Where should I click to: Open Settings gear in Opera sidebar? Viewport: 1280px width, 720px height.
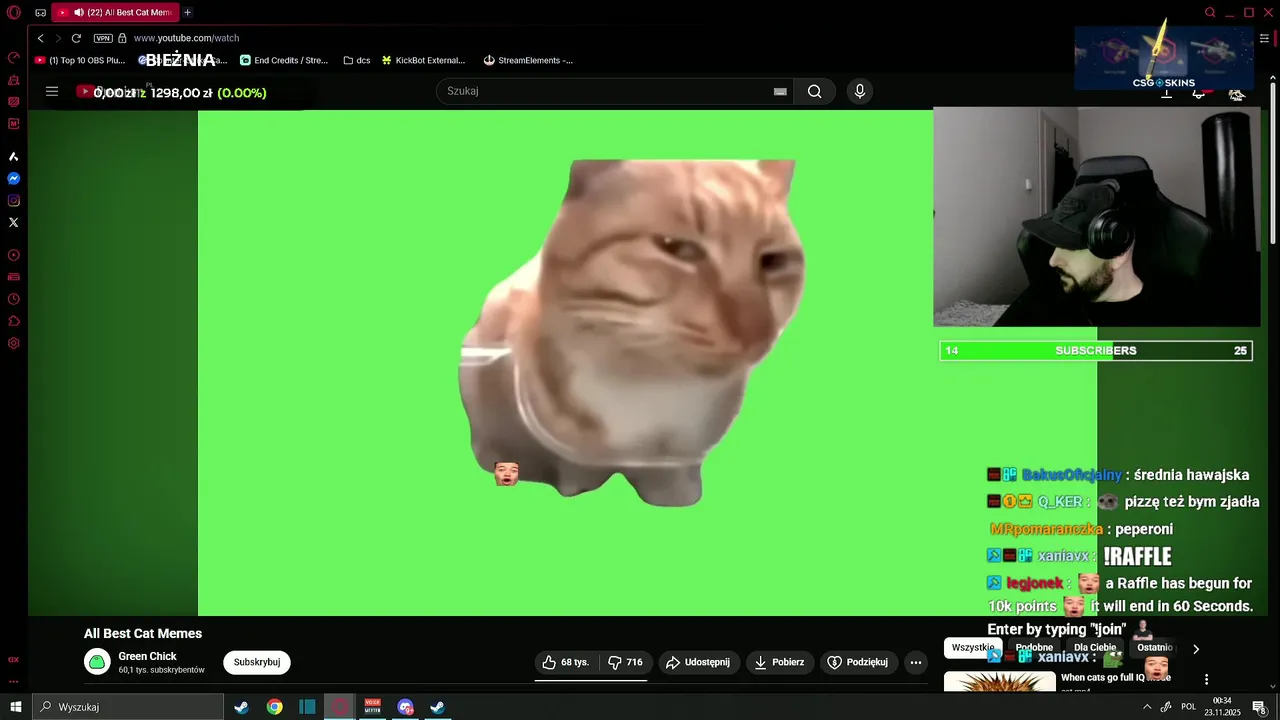[x=14, y=343]
